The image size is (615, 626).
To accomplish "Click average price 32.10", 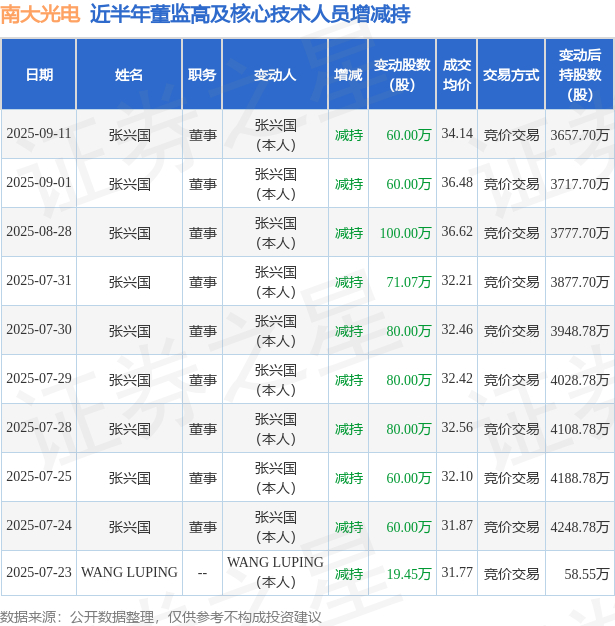I will (x=457, y=476).
